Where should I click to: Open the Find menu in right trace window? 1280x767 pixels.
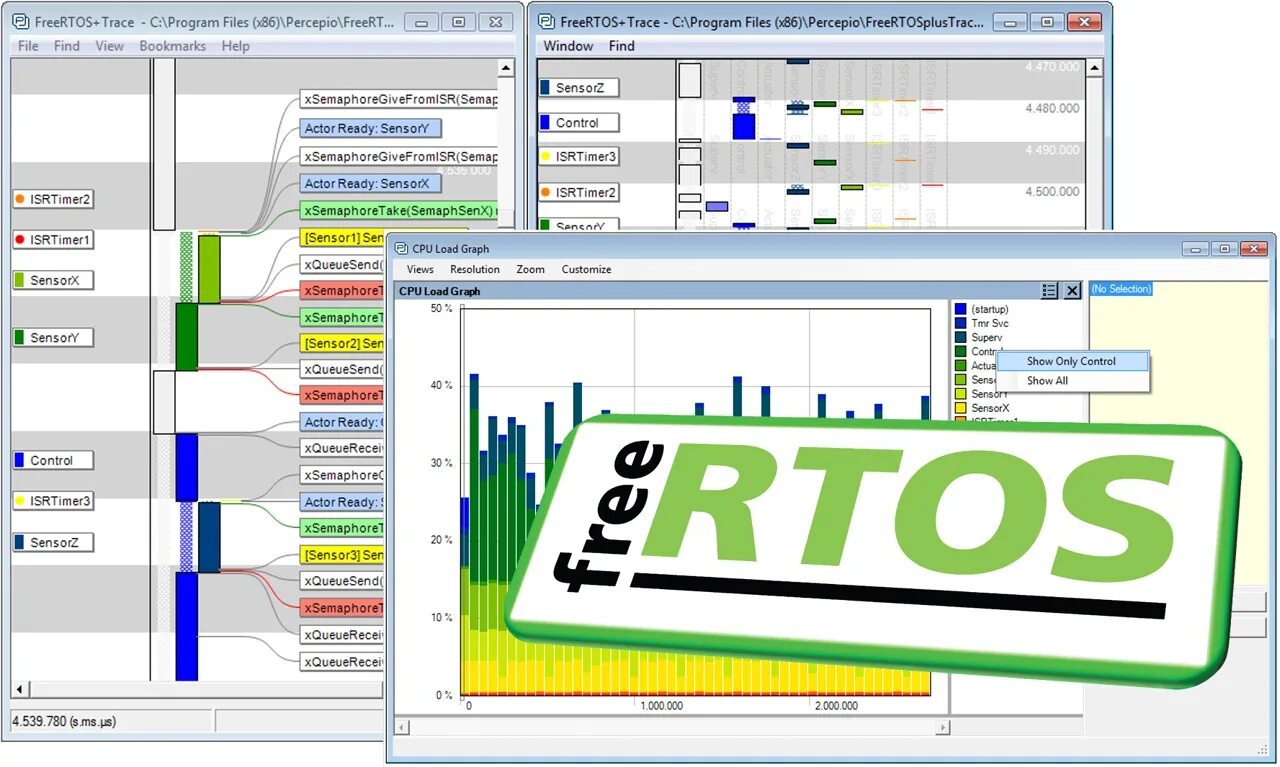click(x=621, y=46)
